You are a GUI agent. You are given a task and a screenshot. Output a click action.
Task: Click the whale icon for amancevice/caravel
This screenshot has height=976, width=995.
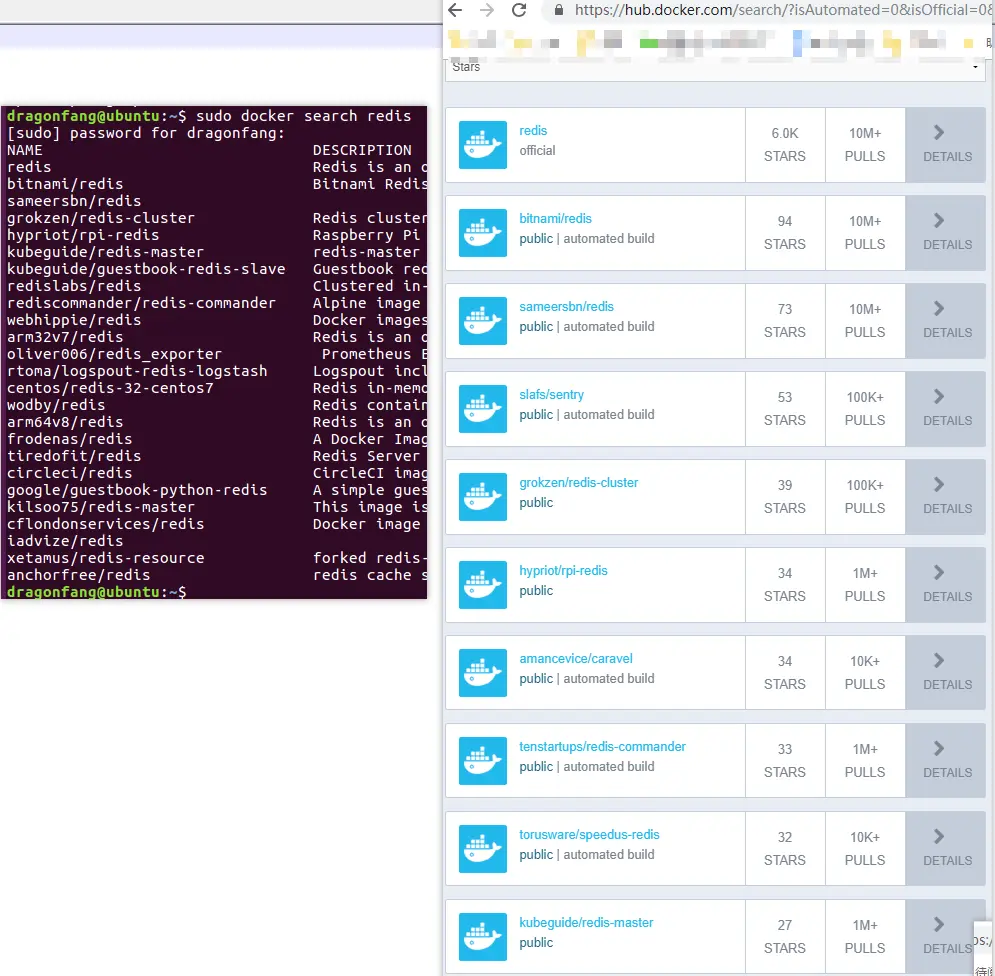tap(482, 673)
